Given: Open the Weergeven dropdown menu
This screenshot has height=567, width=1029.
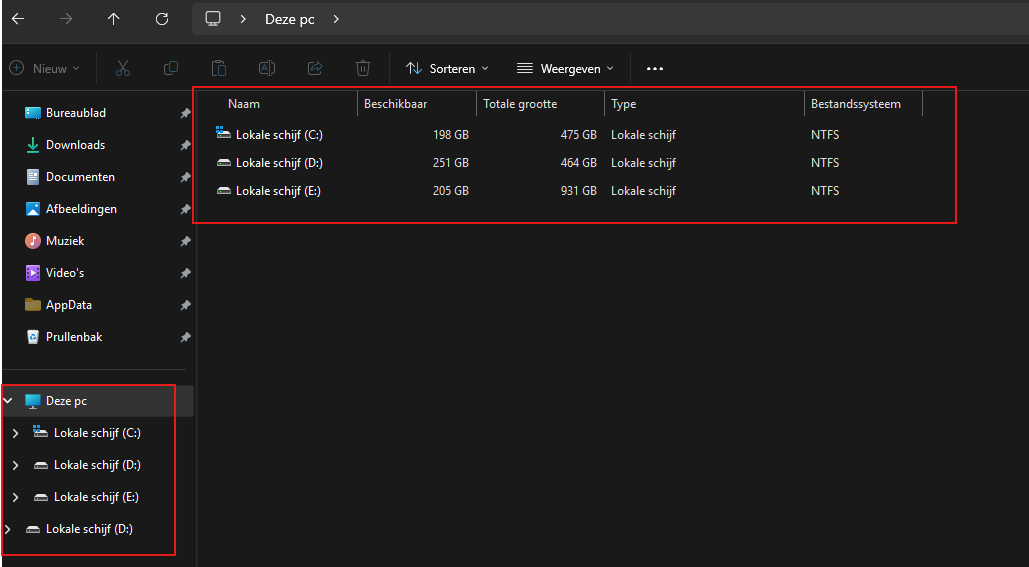Looking at the screenshot, I should point(565,68).
